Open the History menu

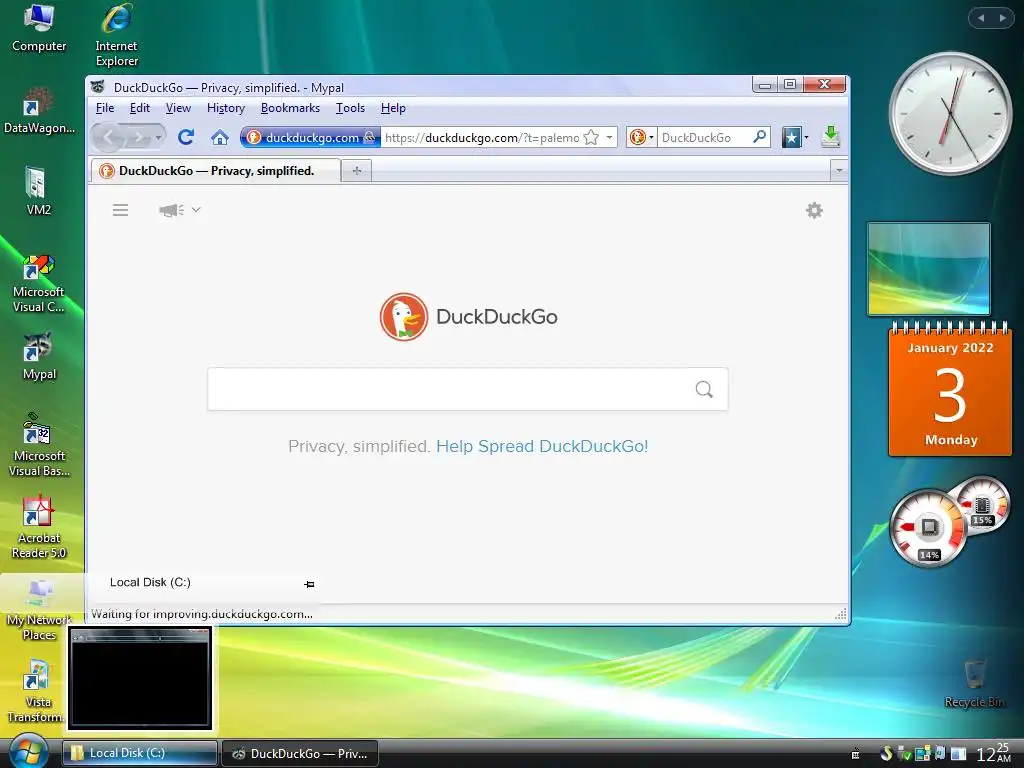coord(226,108)
